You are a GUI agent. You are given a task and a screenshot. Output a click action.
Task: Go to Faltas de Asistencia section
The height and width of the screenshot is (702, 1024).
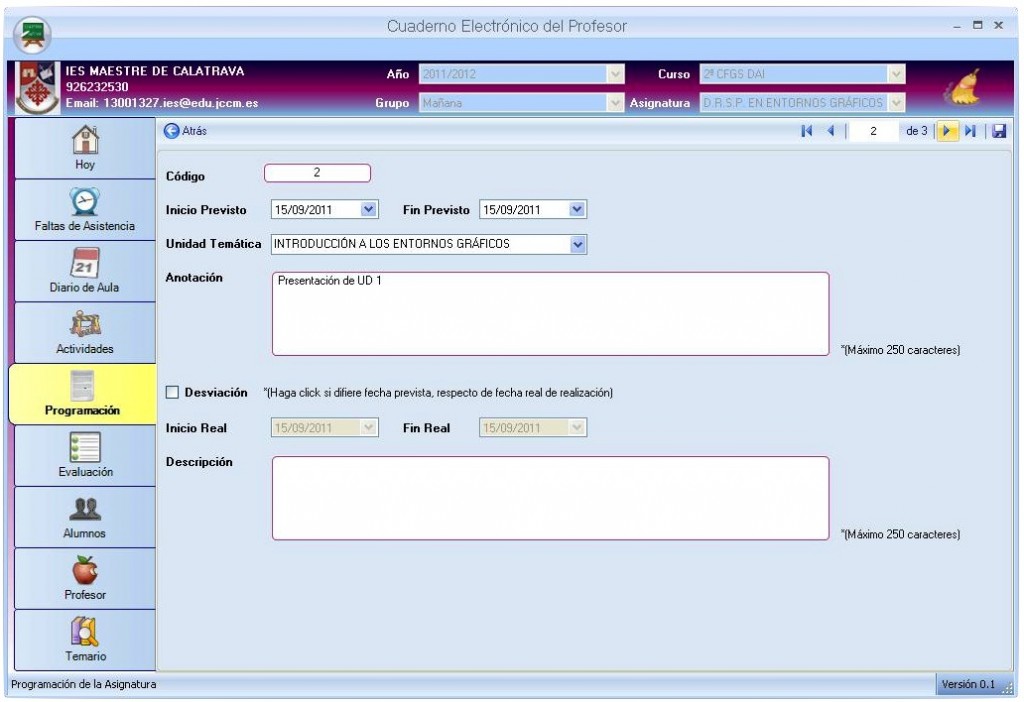(x=85, y=210)
